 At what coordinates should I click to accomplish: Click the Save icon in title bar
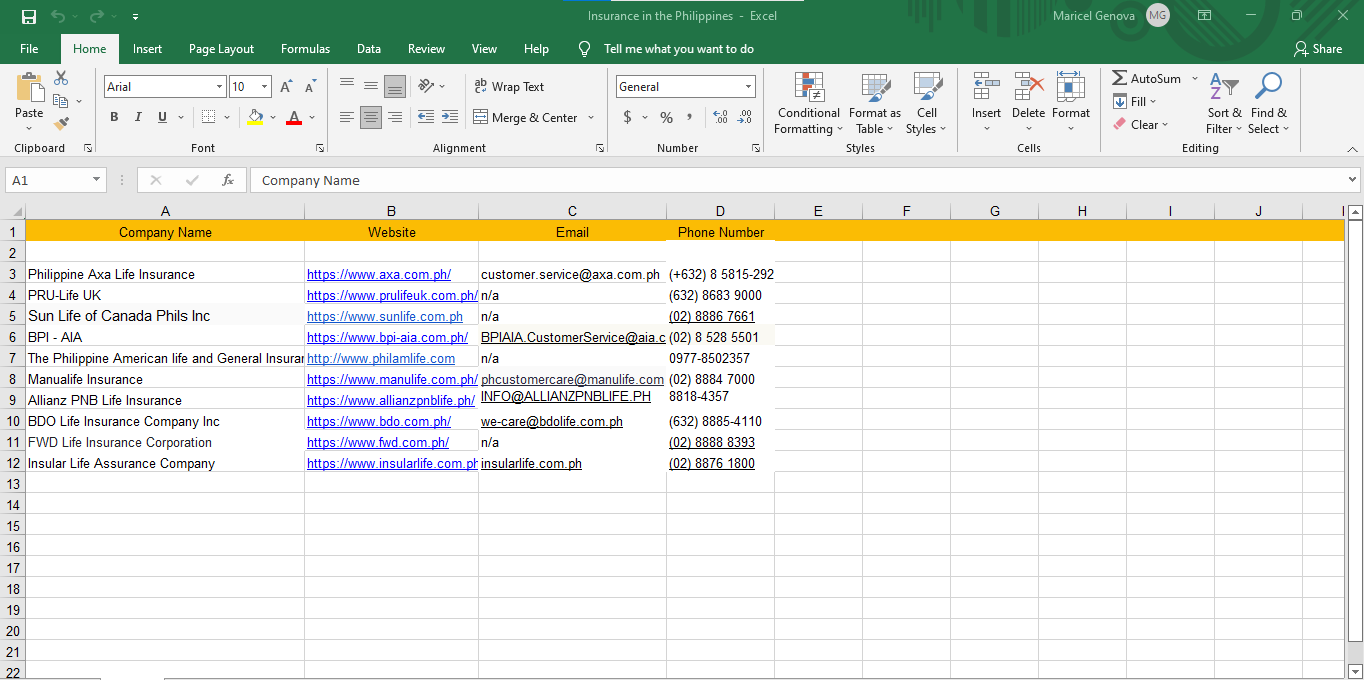[28, 16]
